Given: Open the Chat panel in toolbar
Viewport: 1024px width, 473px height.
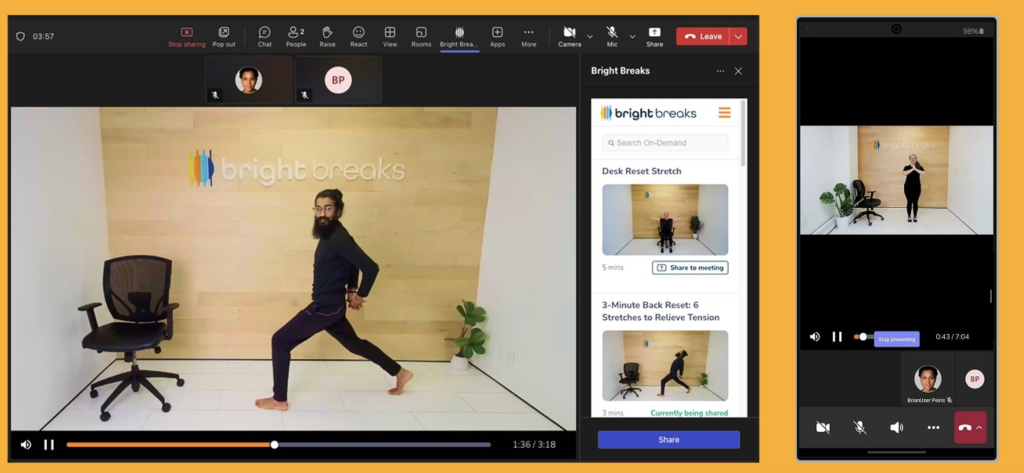Looking at the screenshot, I should coord(264,36).
